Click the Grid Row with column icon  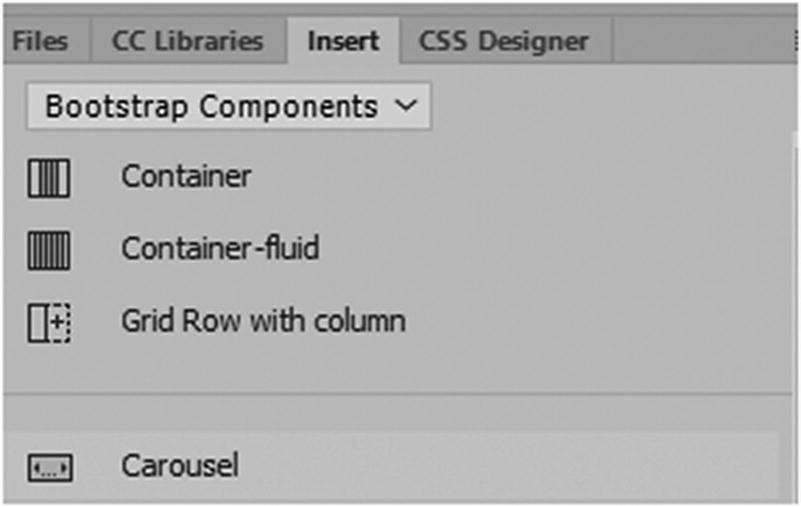pyautogui.click(x=49, y=322)
